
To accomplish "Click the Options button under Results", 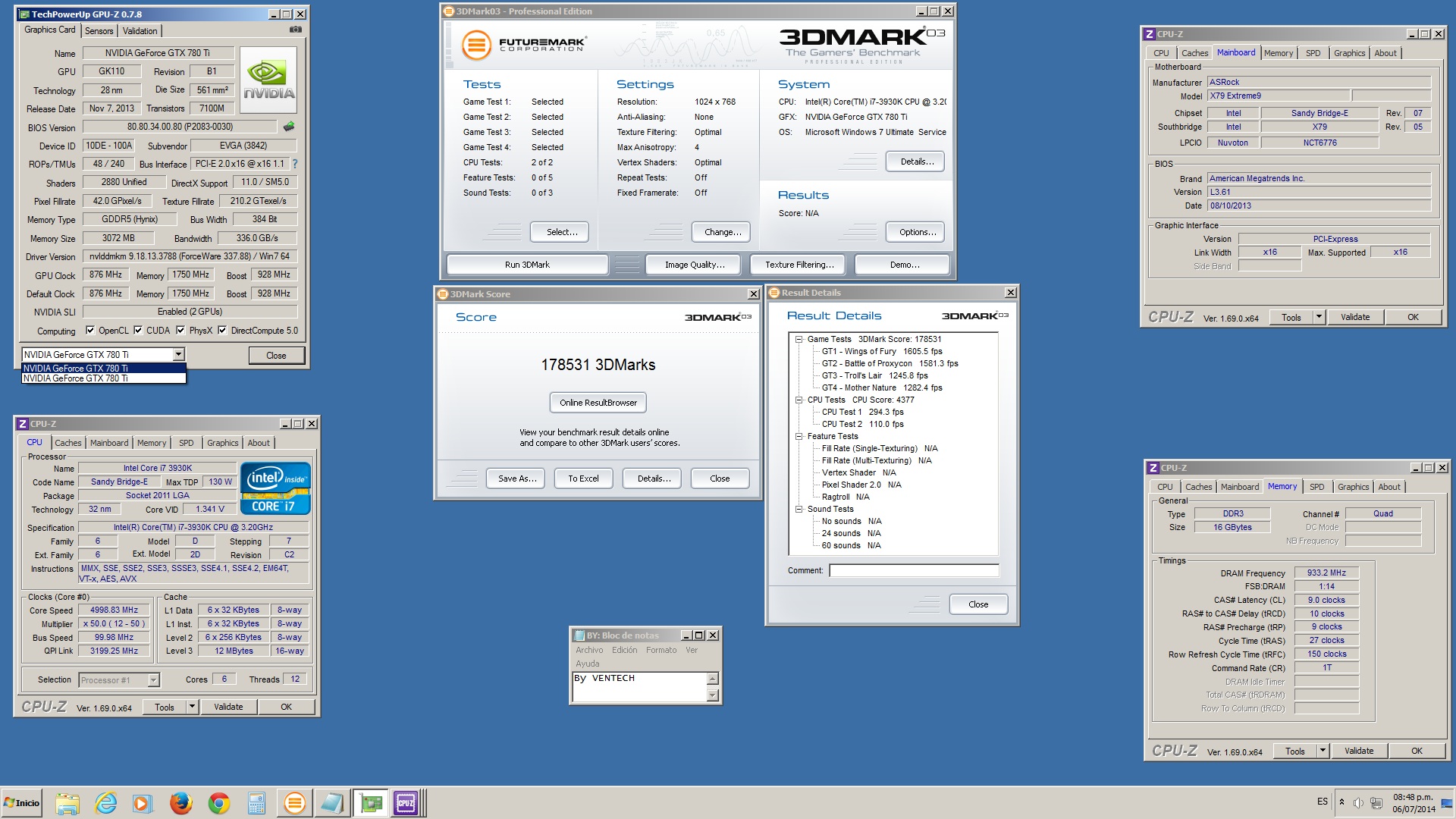I will [x=917, y=232].
